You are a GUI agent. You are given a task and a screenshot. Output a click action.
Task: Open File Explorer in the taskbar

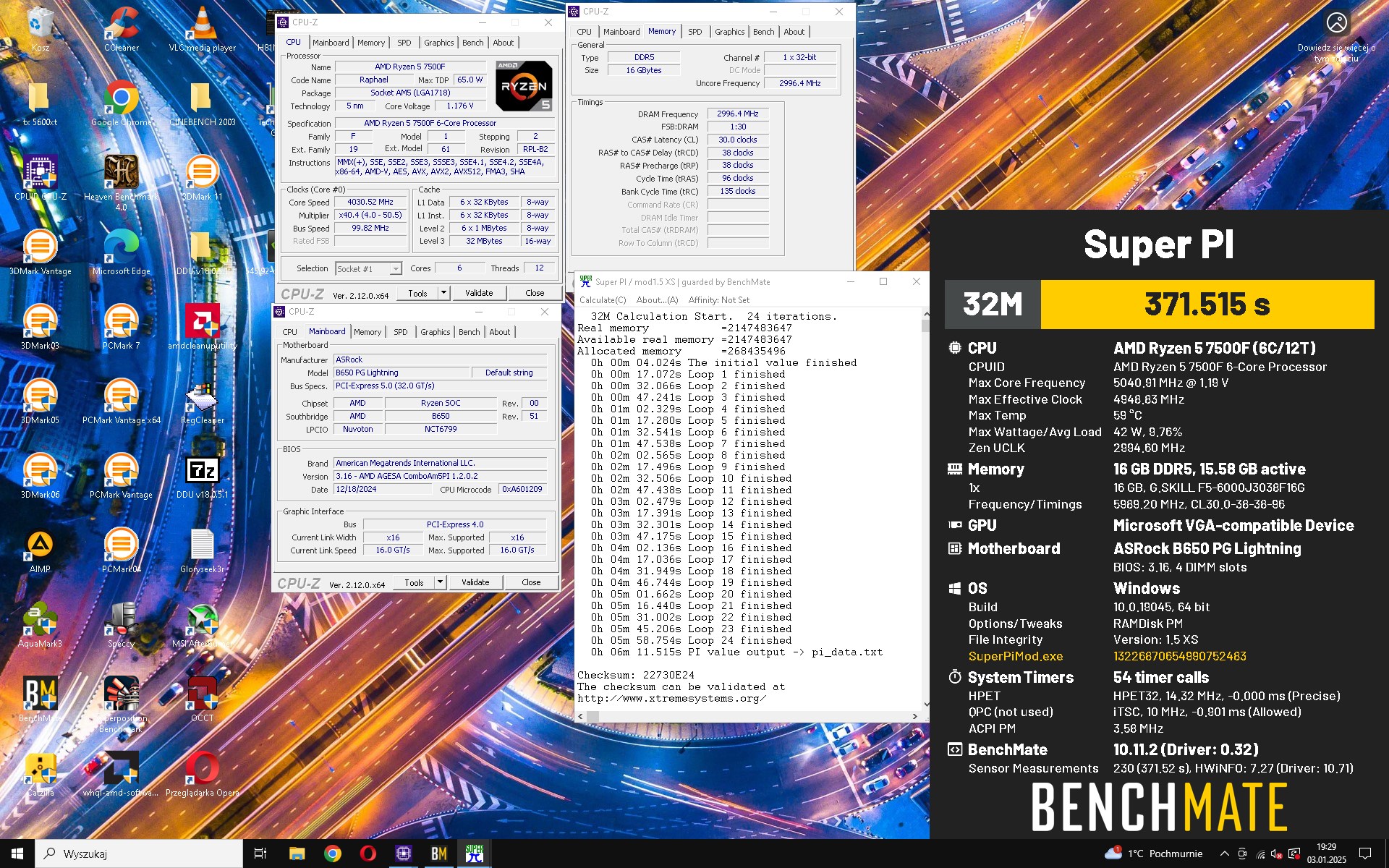pyautogui.click(x=297, y=854)
